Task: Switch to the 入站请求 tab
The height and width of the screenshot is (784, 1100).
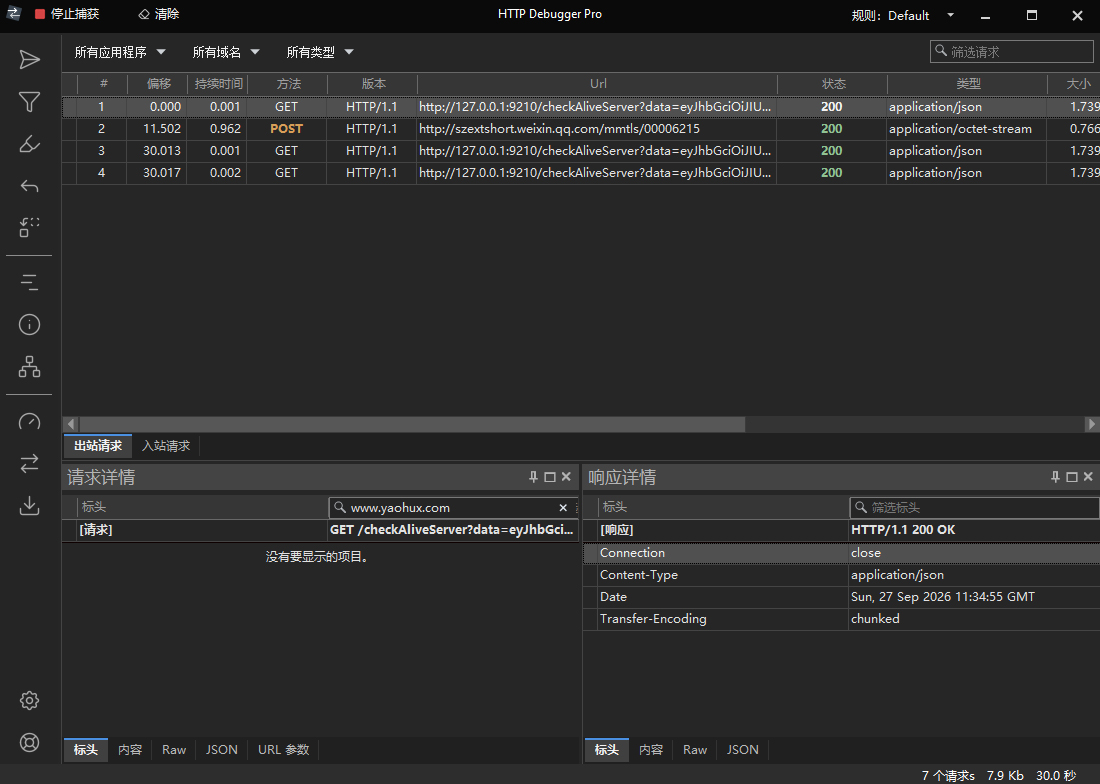Action: click(x=166, y=446)
